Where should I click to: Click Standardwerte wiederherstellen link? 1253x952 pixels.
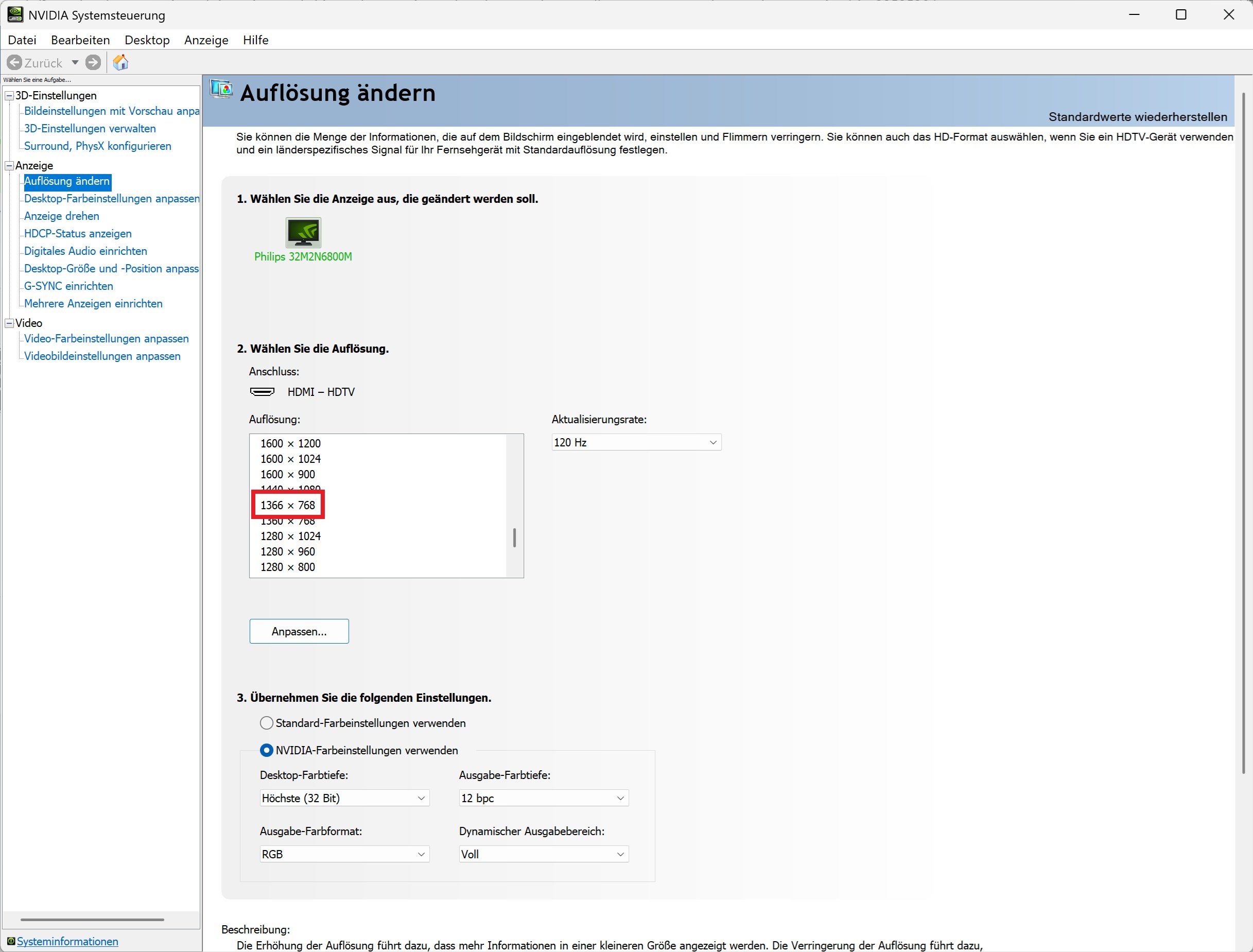pos(1138,117)
